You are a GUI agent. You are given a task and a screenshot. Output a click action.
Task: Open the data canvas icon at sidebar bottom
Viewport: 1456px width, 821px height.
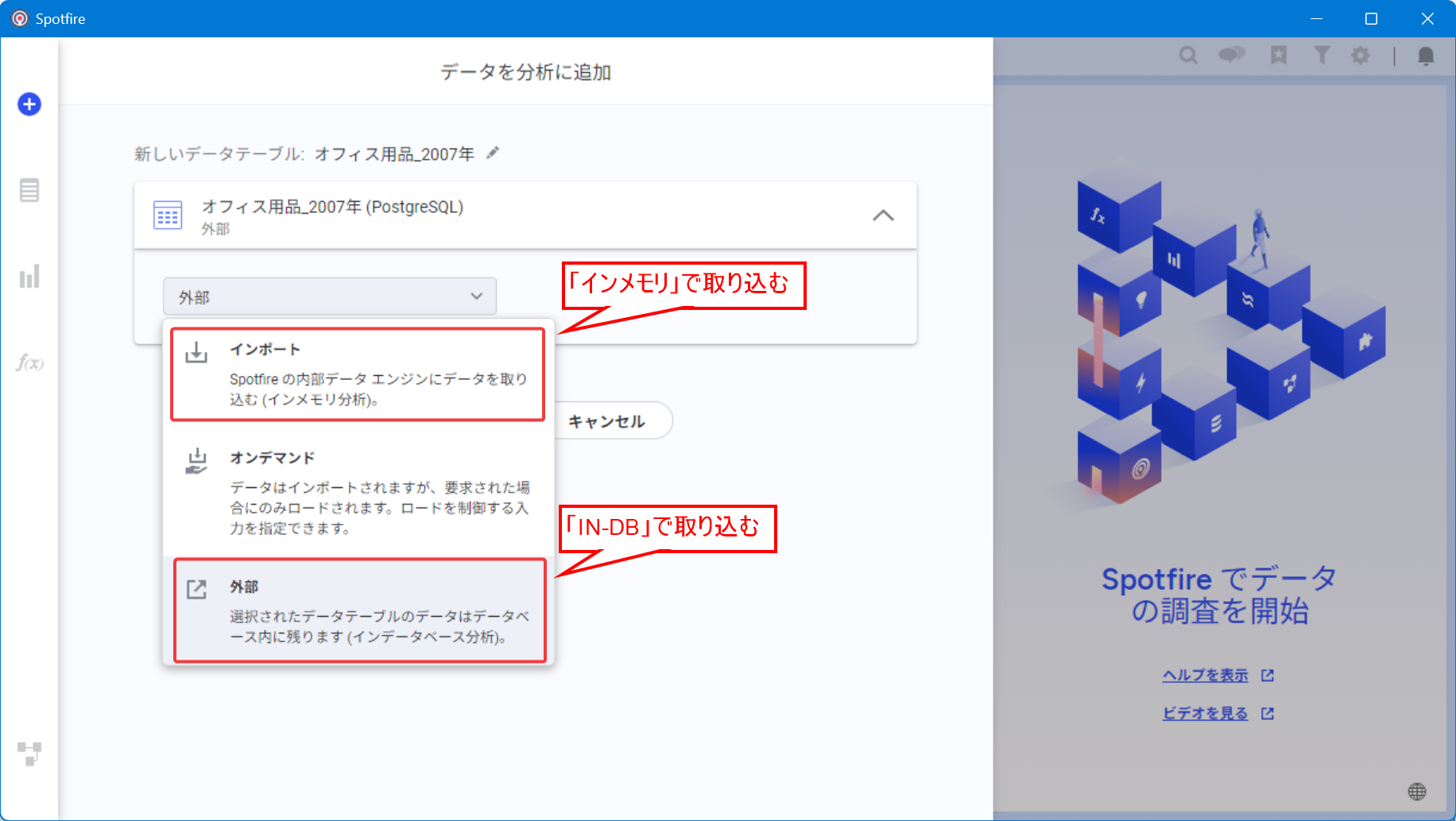[29, 753]
